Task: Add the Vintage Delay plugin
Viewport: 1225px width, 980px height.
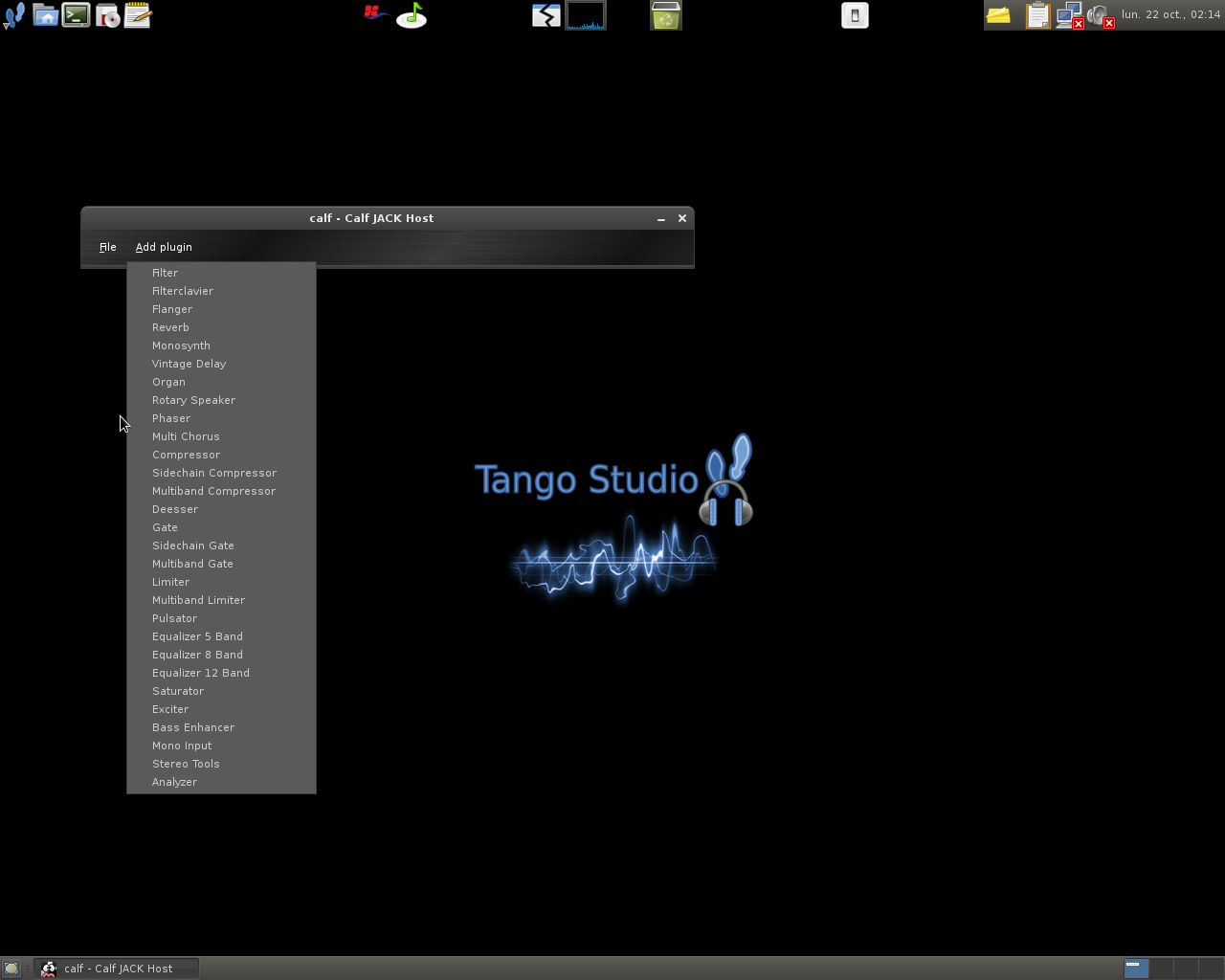Action: [221, 364]
